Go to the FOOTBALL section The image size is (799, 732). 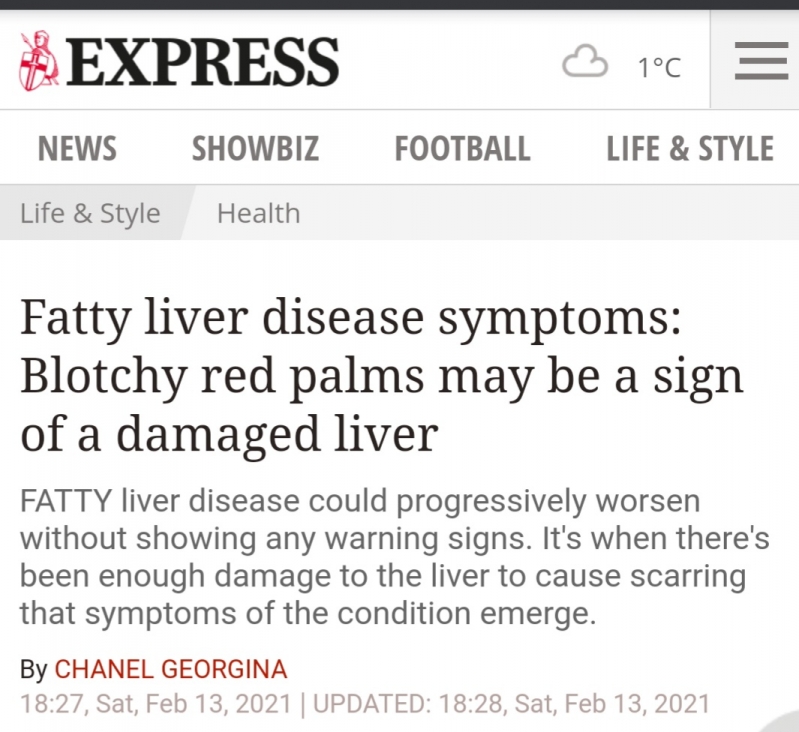[x=463, y=148]
